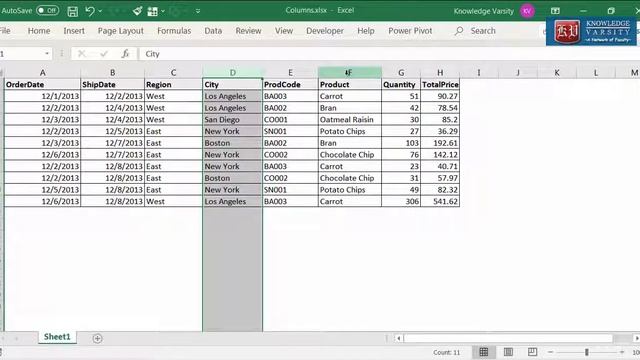
Task: Select the San Diego city cell
Action: point(233,120)
